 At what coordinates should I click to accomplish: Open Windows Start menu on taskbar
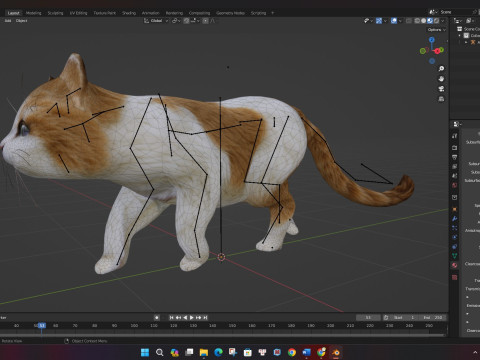pos(145,352)
